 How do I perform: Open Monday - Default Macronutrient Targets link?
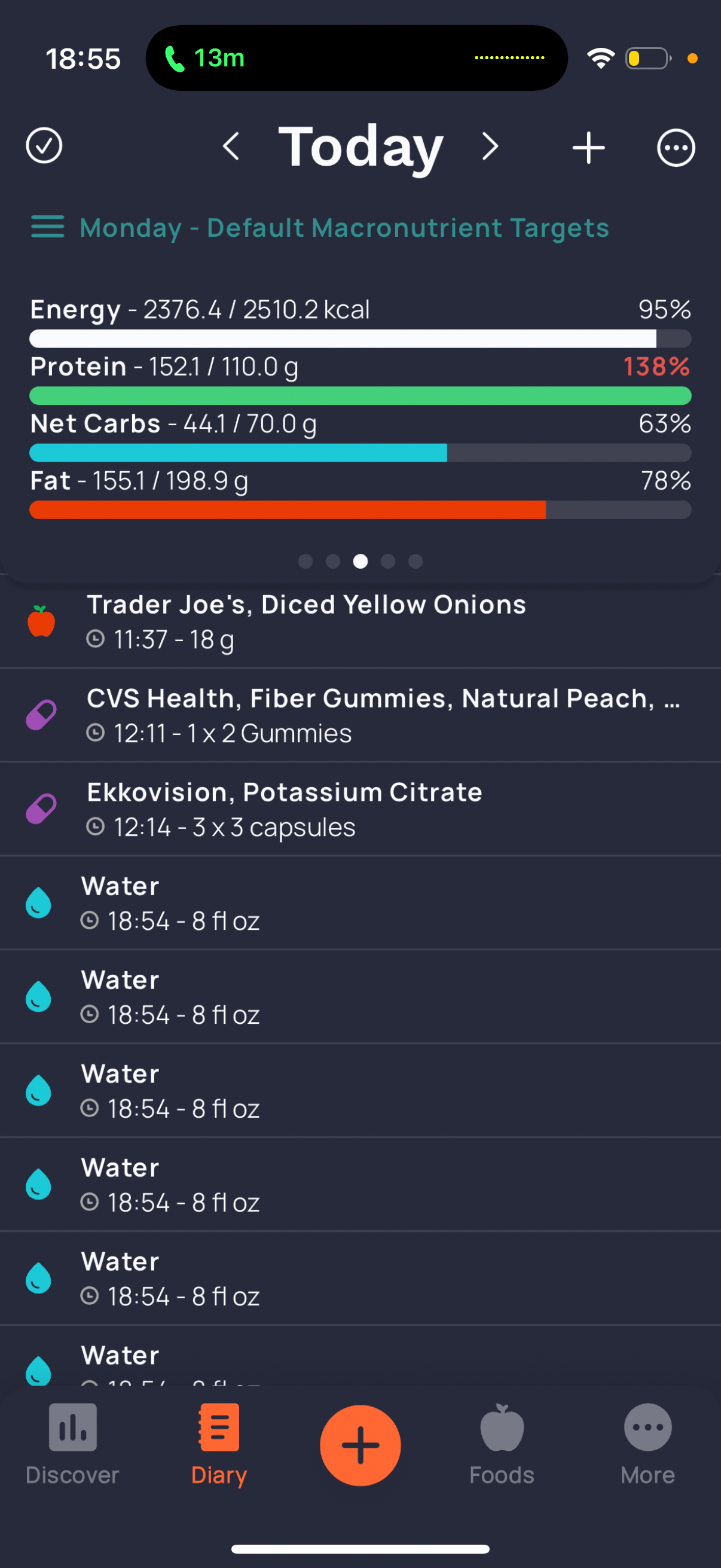coord(344,228)
